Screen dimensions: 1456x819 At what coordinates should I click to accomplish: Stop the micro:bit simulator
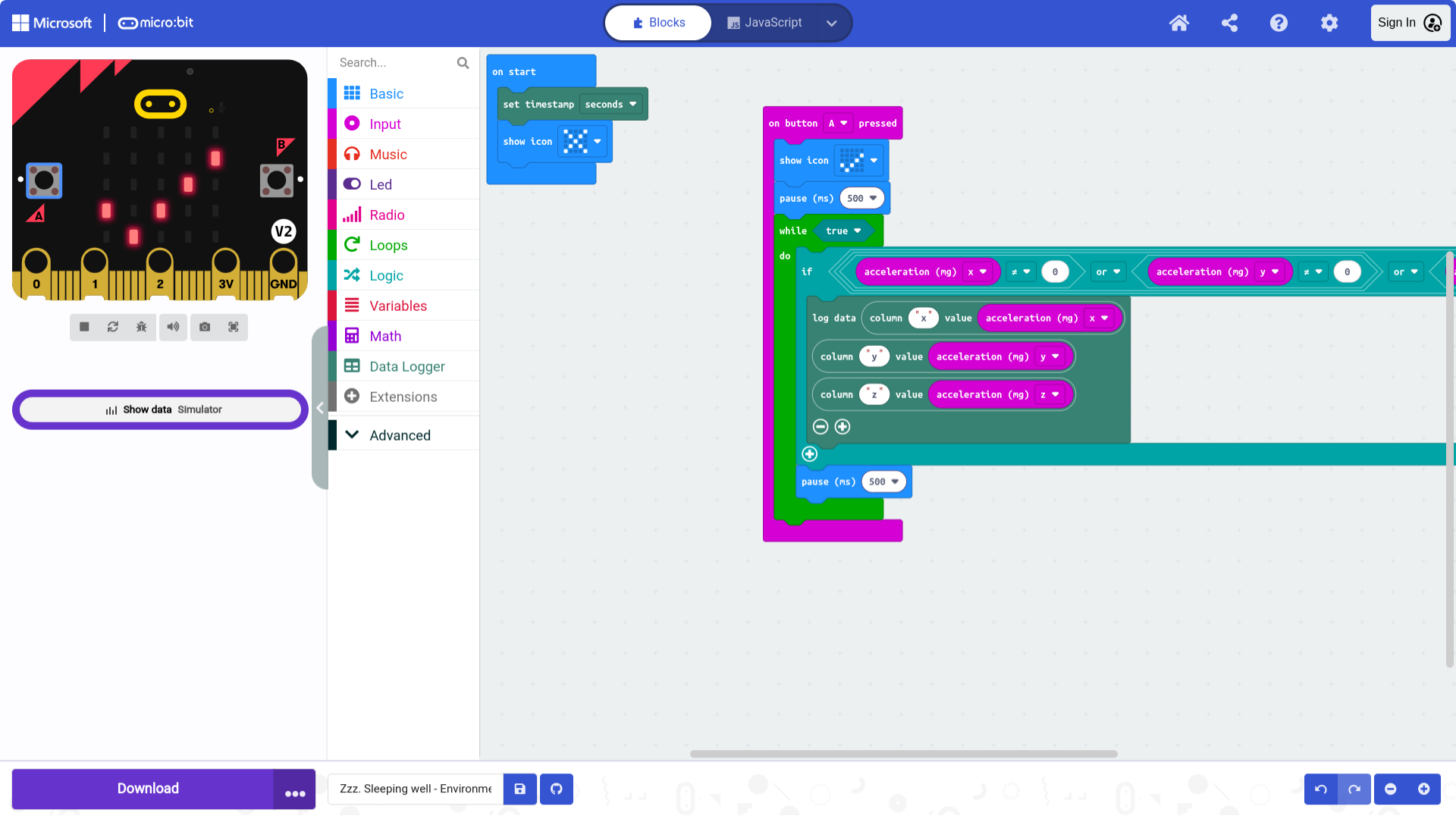coord(84,327)
